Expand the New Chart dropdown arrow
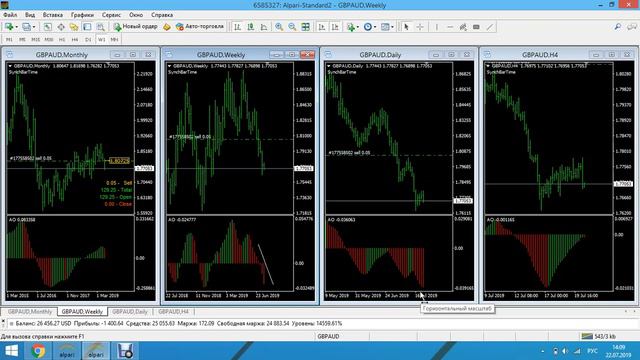 pyautogui.click(x=16, y=27)
